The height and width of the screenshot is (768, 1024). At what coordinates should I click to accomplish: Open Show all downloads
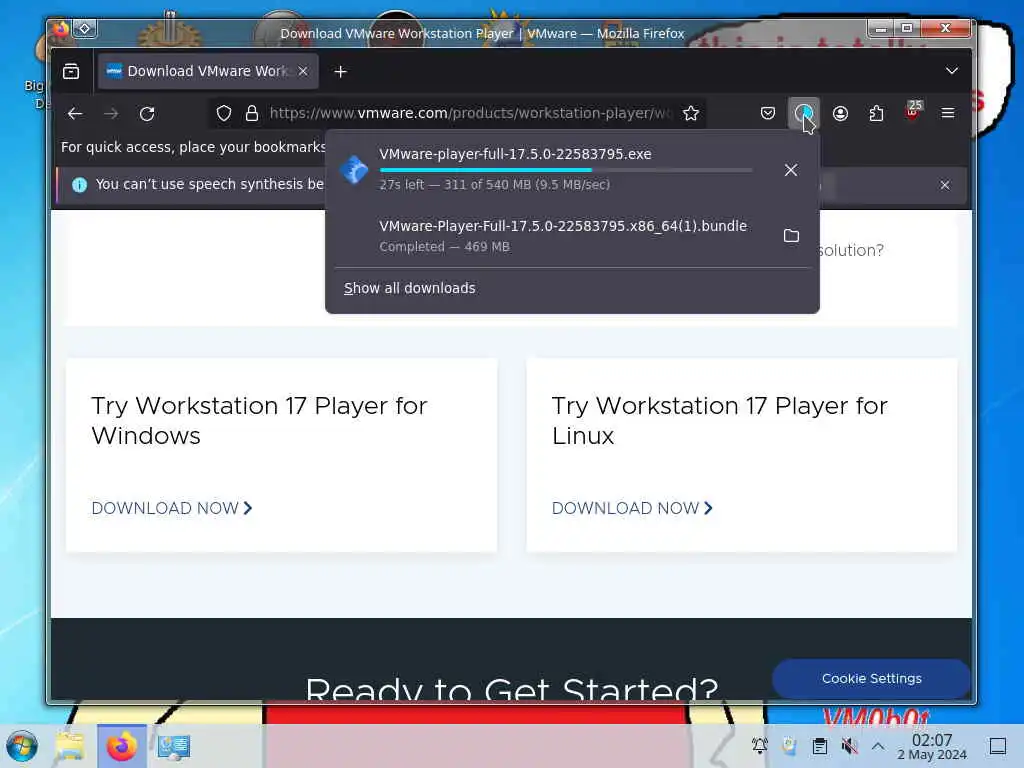pyautogui.click(x=409, y=288)
